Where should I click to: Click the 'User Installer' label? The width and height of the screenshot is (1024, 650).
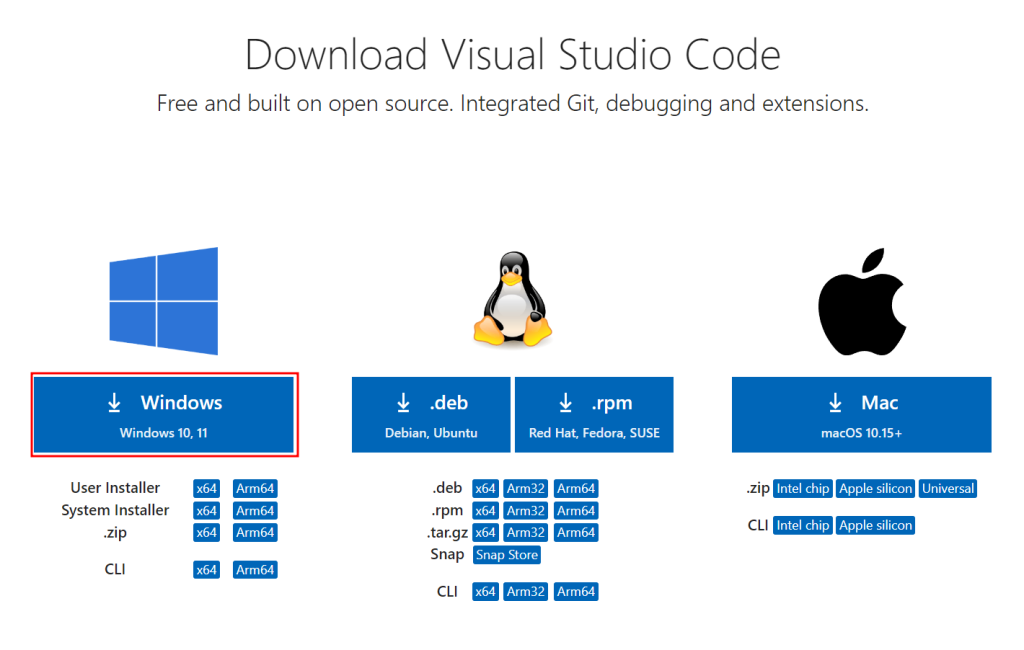pyautogui.click(x=115, y=488)
